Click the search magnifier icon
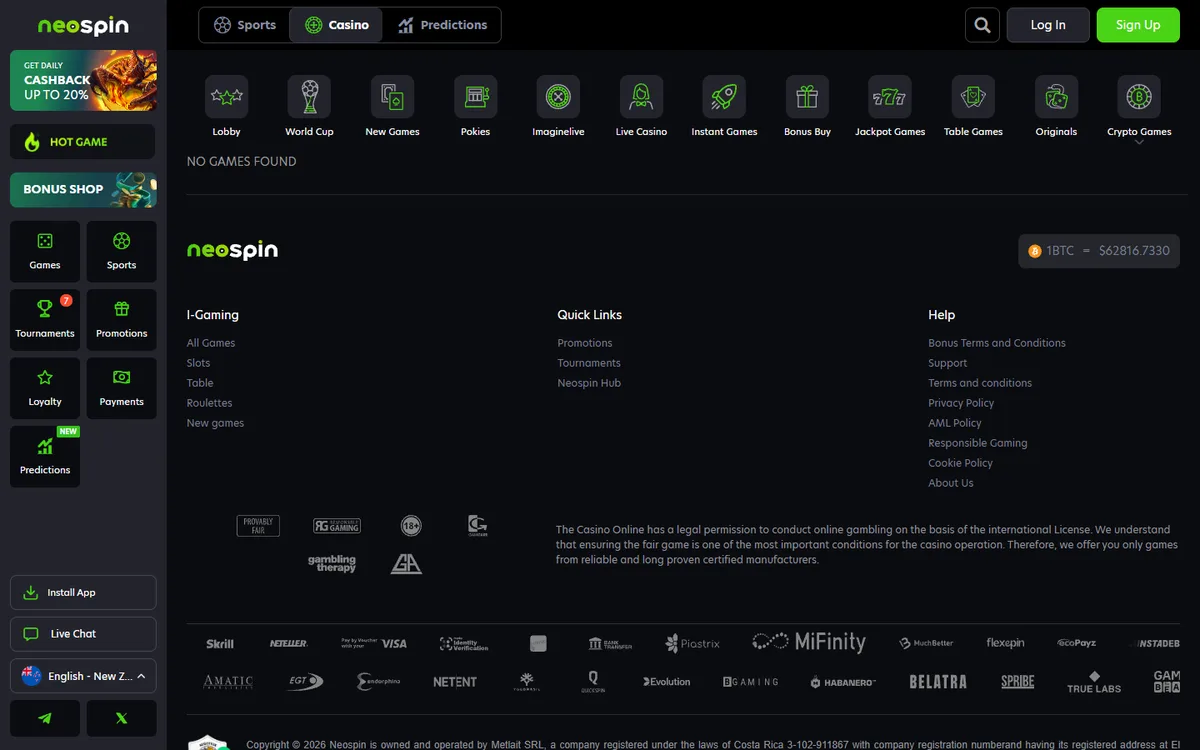The height and width of the screenshot is (750, 1200). tap(982, 25)
